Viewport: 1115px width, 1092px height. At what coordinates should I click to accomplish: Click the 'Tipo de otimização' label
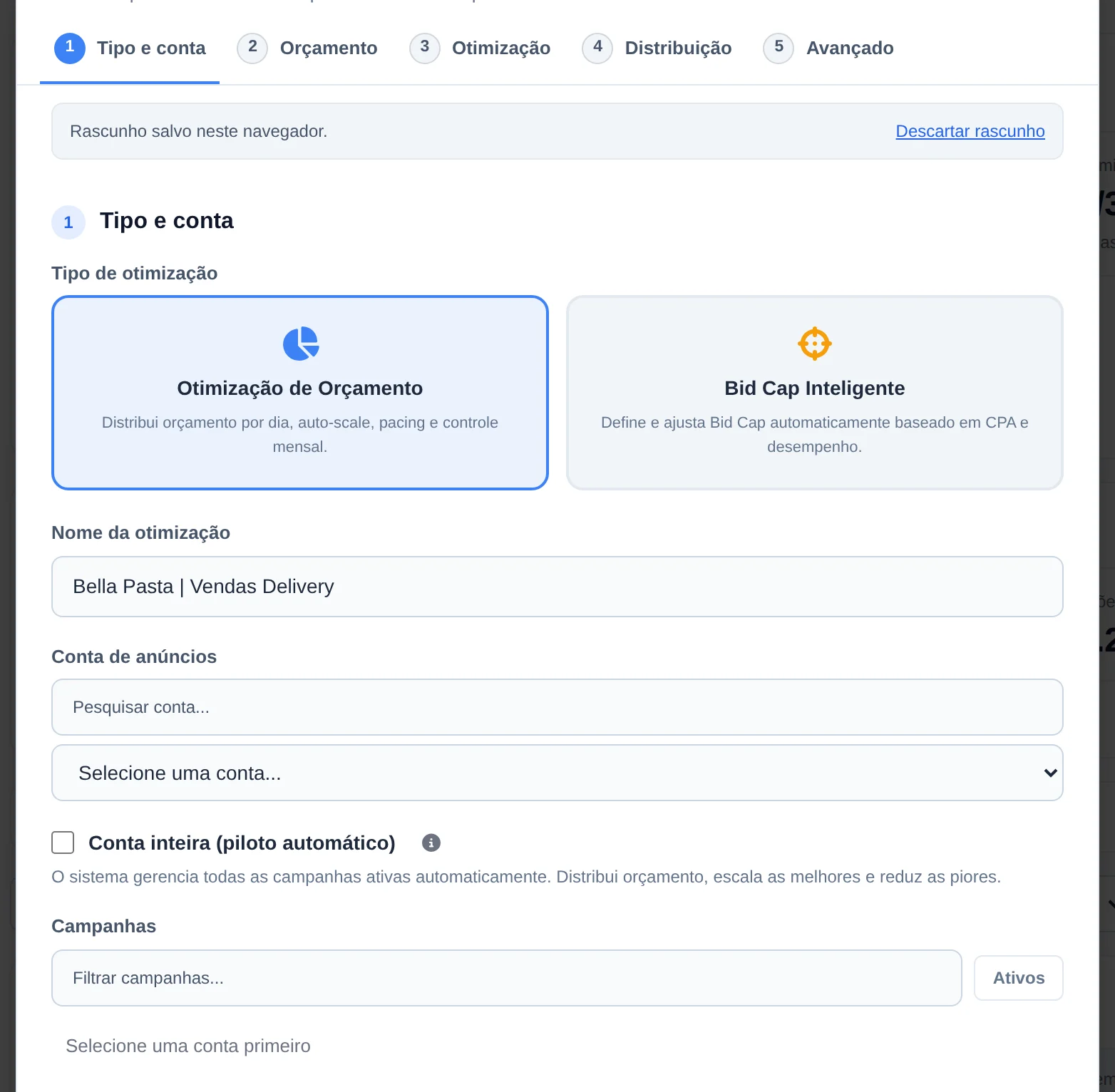[x=135, y=273]
